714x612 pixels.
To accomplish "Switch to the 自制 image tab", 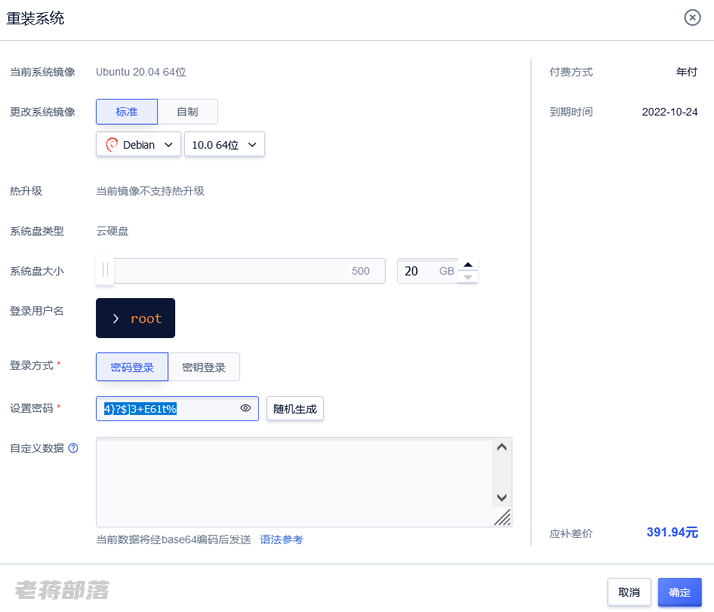I will point(188,112).
